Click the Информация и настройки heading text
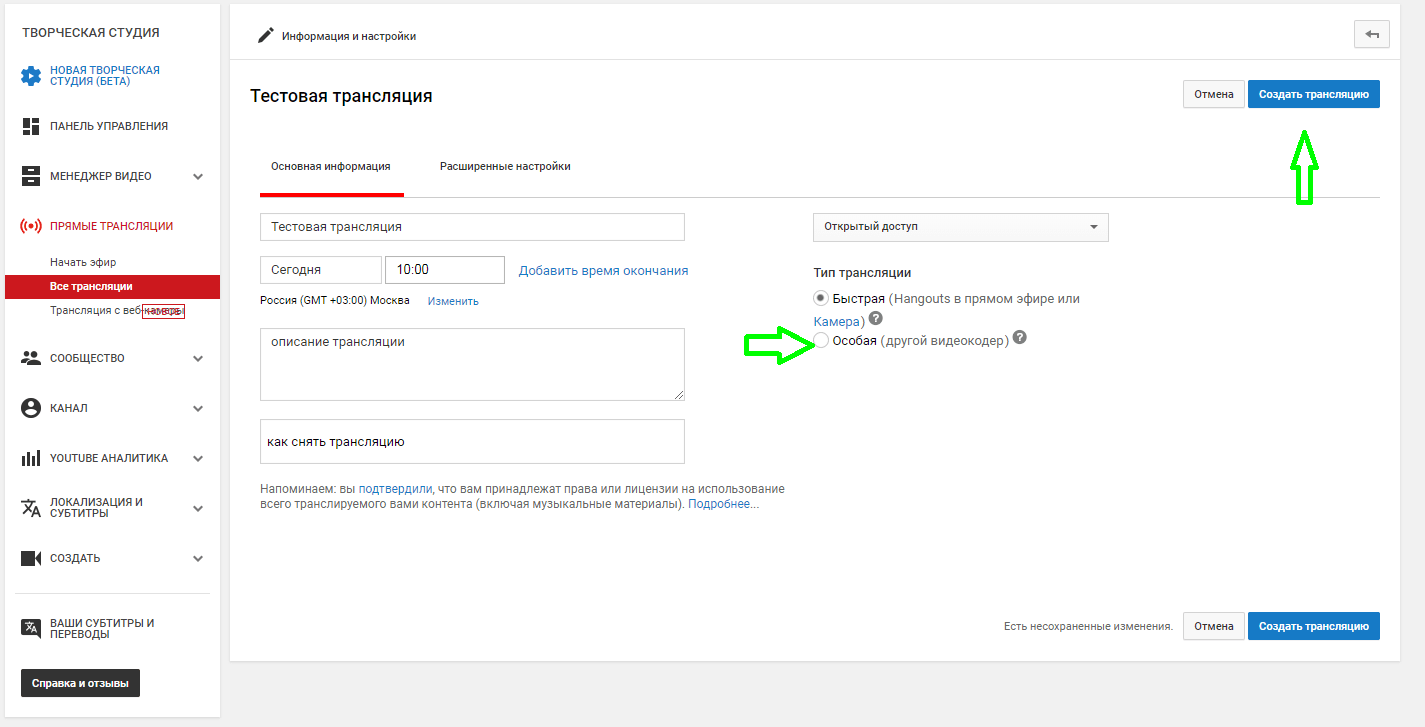This screenshot has width=1425, height=727. pyautogui.click(x=349, y=36)
